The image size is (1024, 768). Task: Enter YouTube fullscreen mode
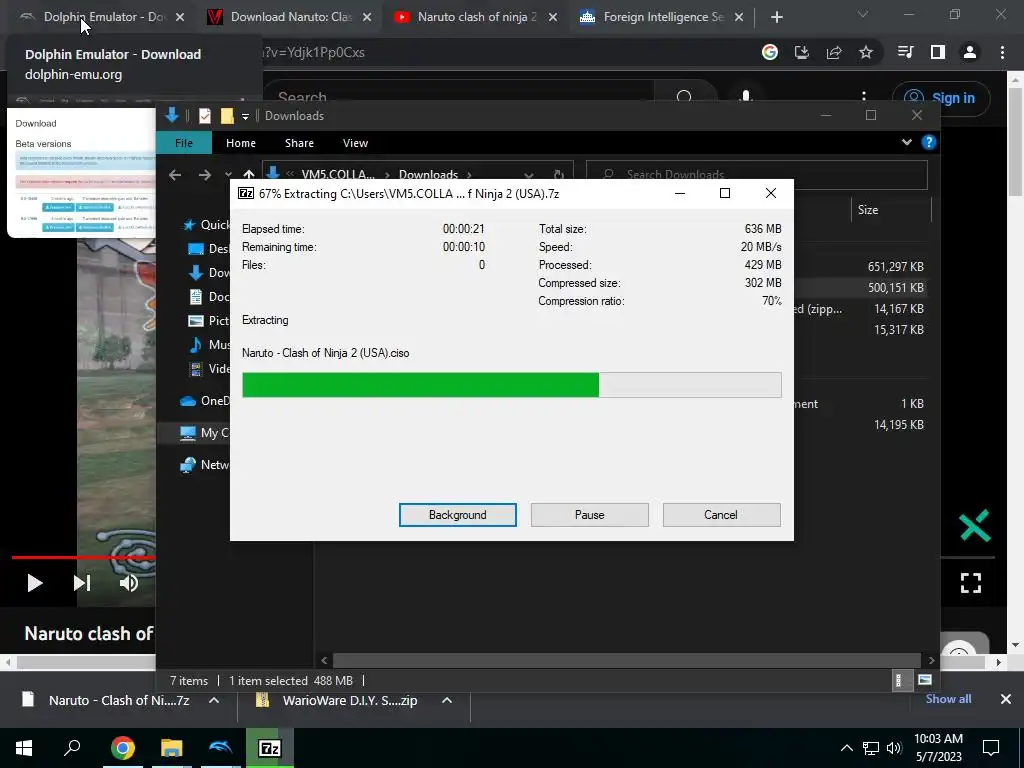[970, 583]
